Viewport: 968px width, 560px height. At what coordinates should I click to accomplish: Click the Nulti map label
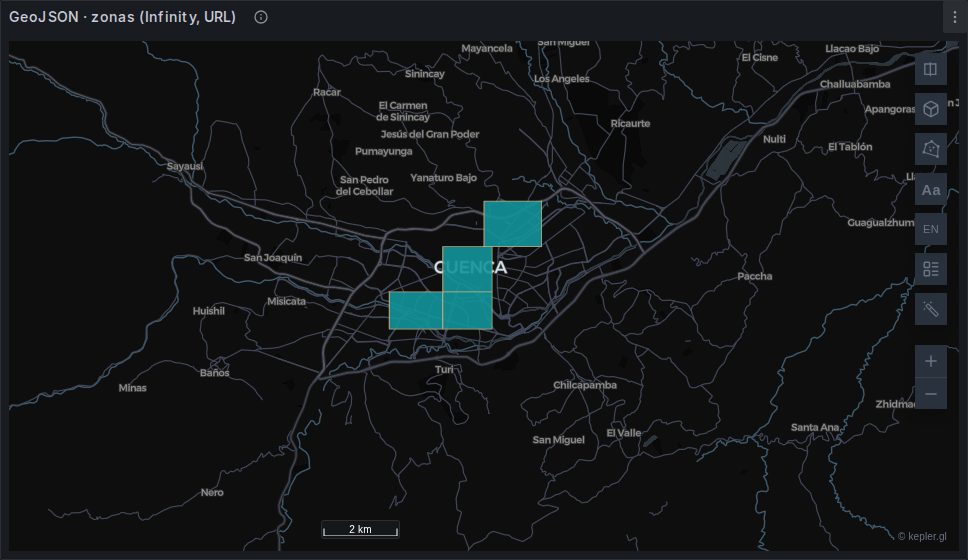774,139
